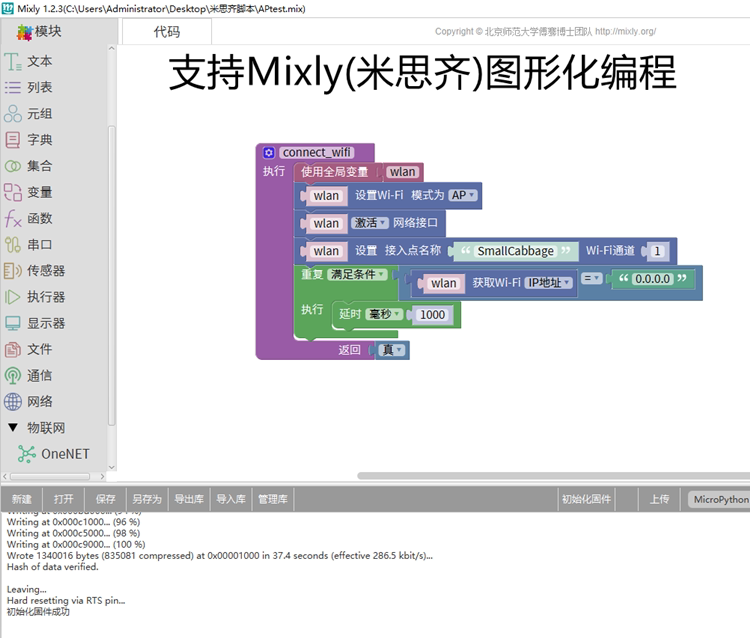Open the IP地址 dropdown
Image resolution: width=750 pixels, height=638 pixels.
coord(549,283)
